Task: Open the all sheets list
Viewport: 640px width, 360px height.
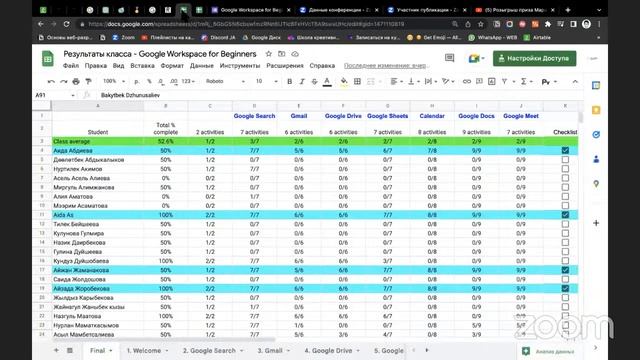Action: 70,350
